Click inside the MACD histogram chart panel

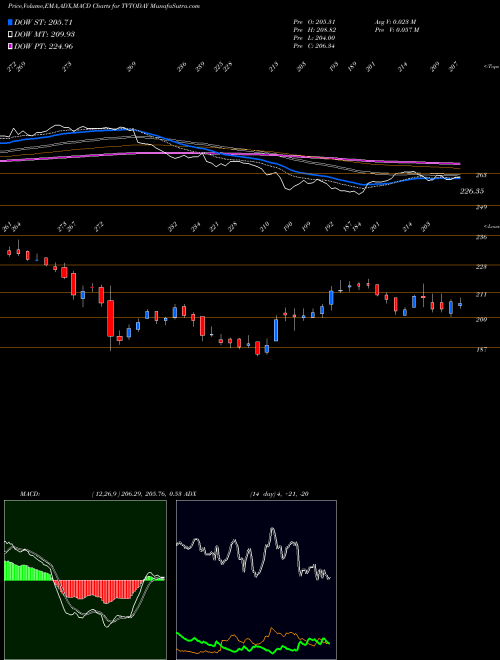[x=85, y=580]
